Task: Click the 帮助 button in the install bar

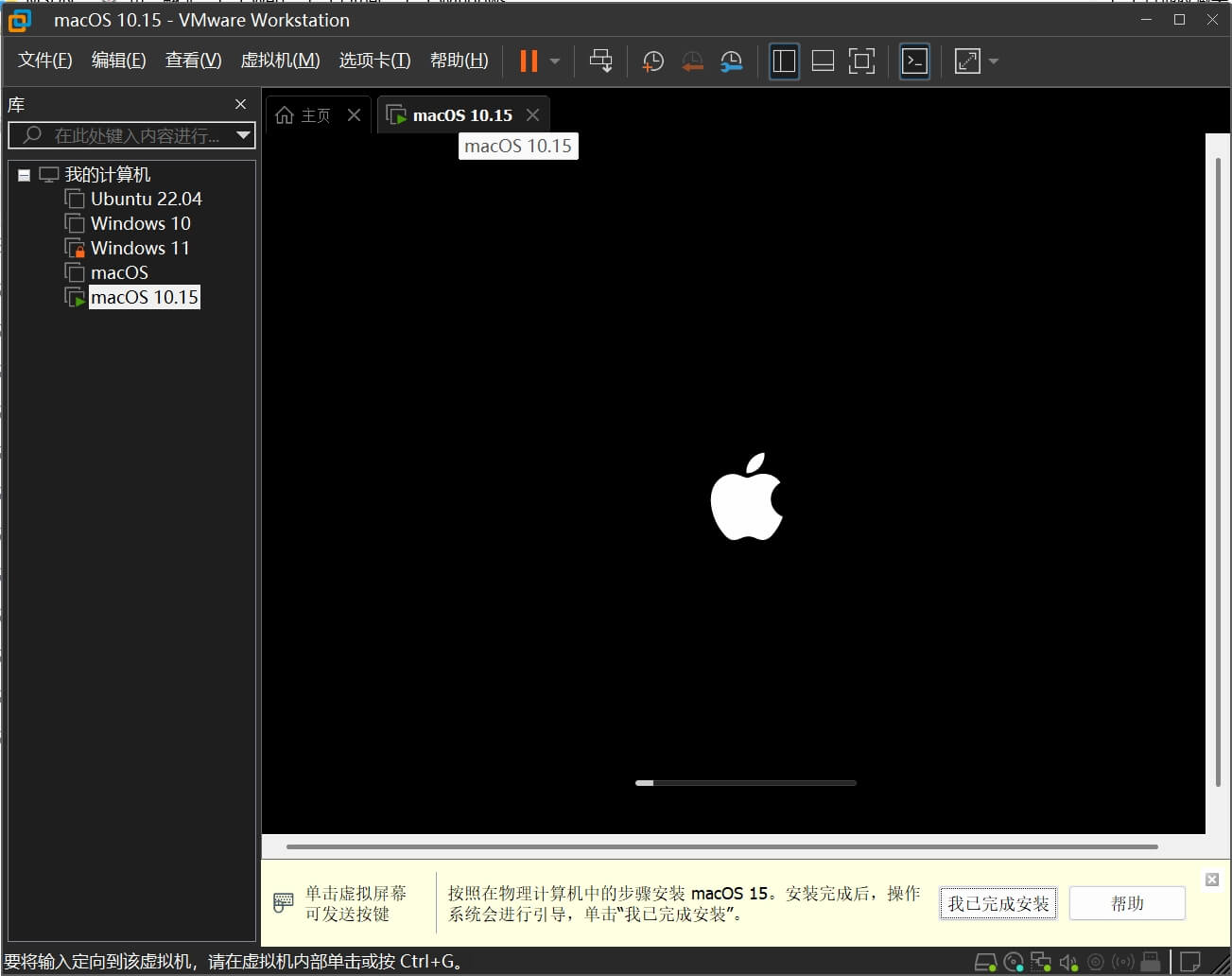Action: (x=1127, y=903)
